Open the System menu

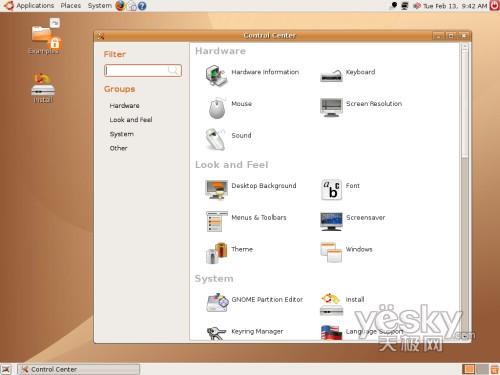coord(100,6)
